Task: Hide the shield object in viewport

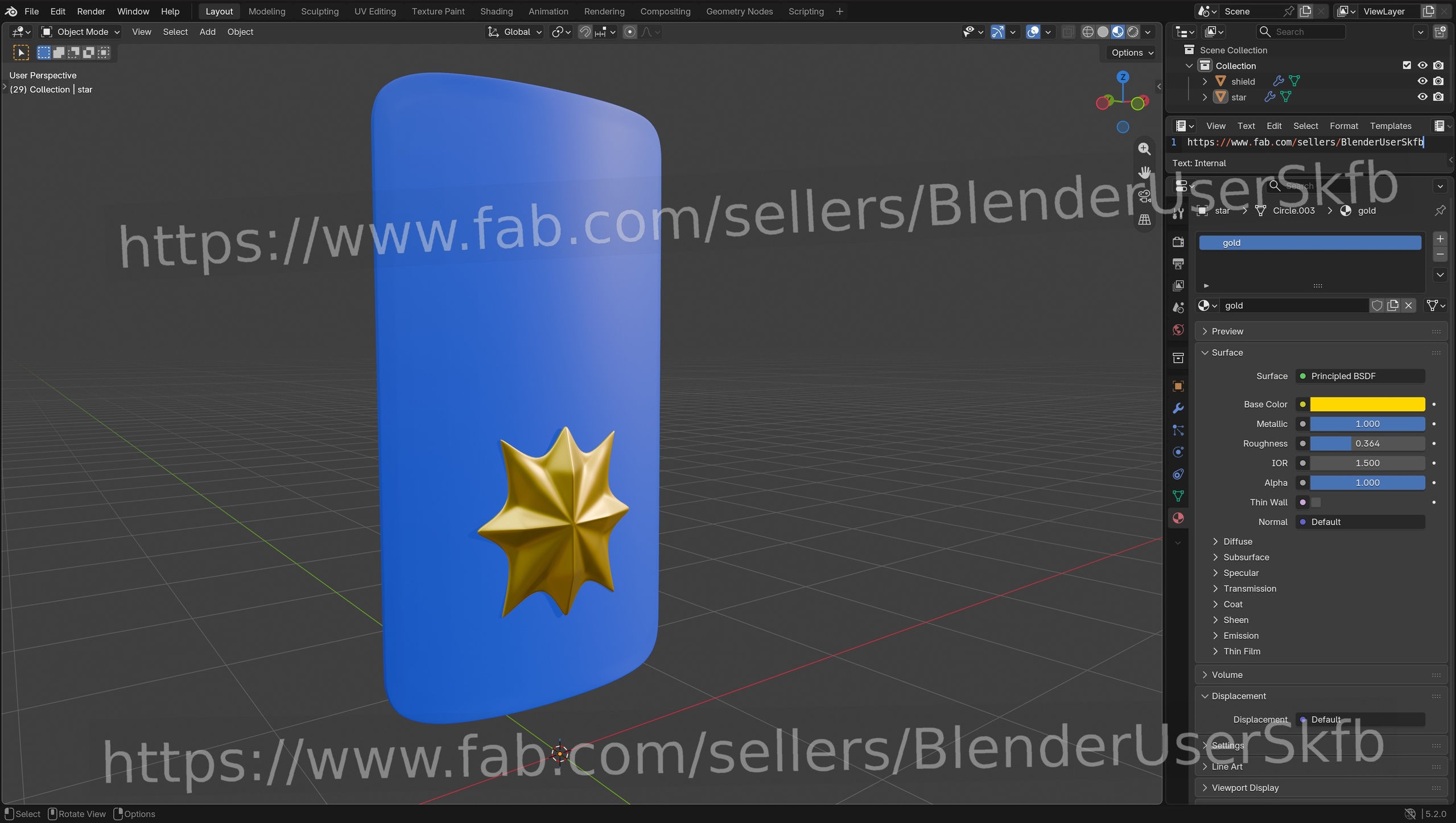Action: click(1422, 81)
